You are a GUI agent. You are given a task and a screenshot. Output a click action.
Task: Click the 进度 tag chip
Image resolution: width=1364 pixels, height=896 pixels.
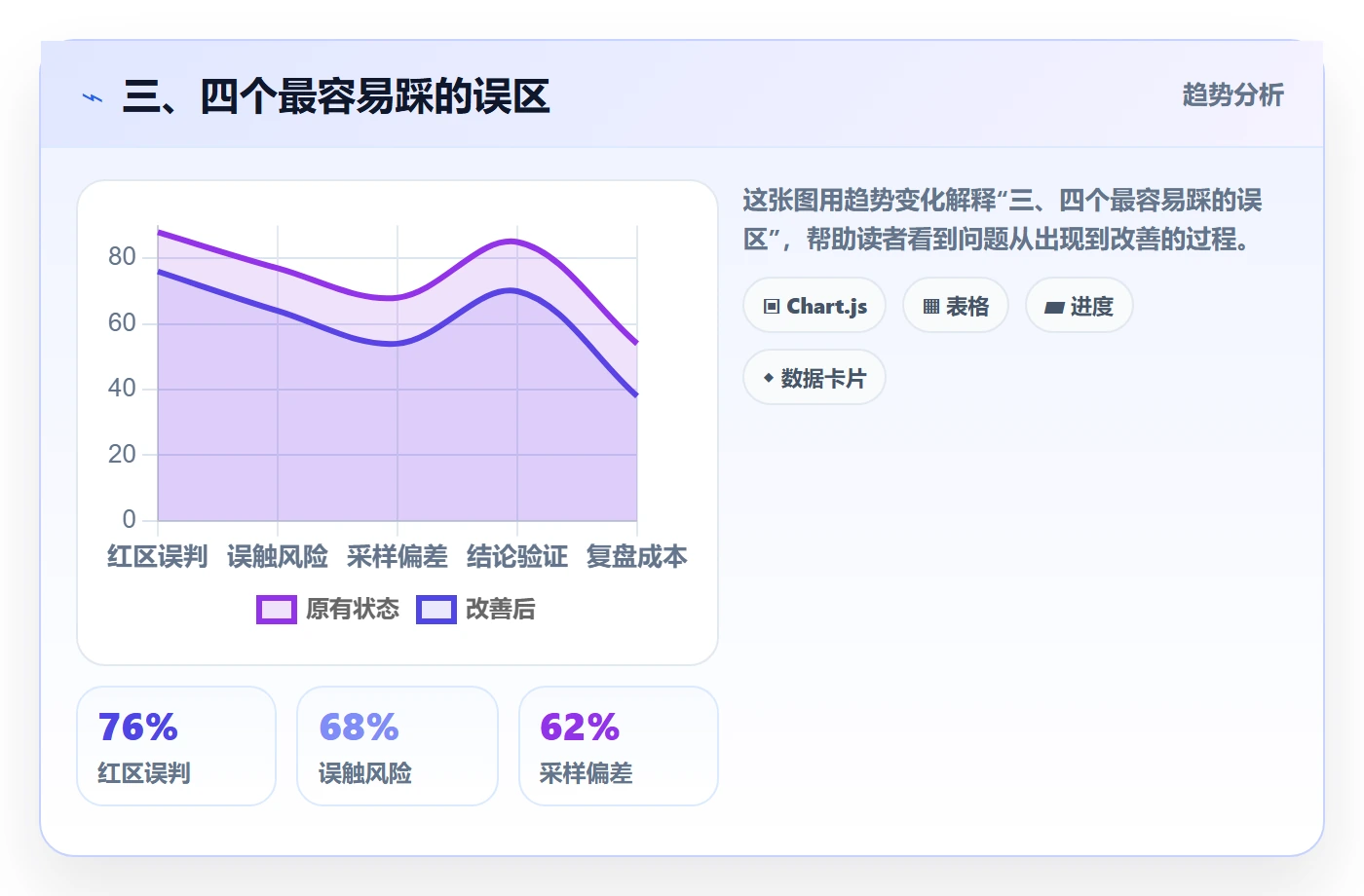tap(1080, 306)
